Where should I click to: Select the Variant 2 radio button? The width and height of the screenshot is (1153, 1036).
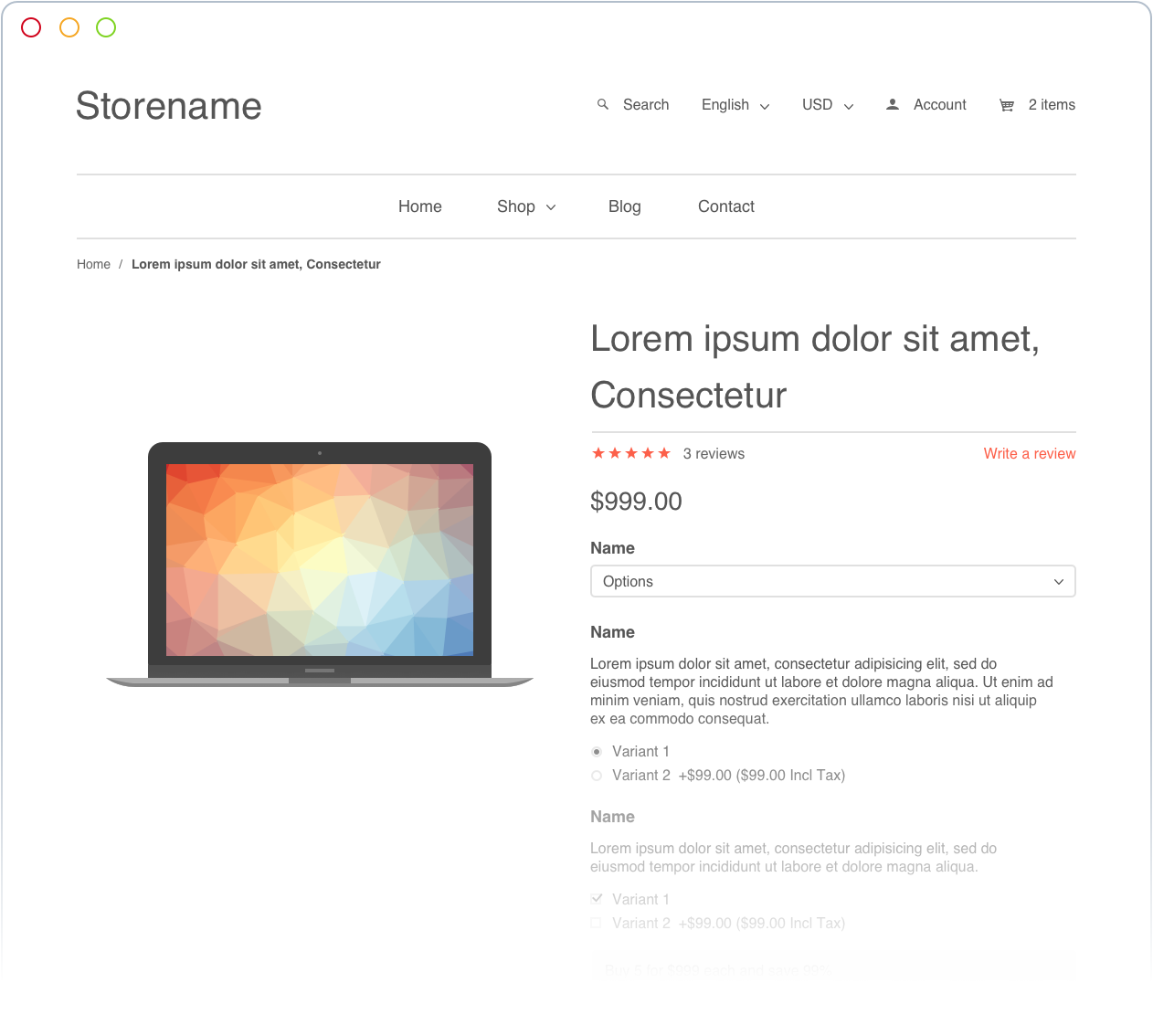point(597,776)
